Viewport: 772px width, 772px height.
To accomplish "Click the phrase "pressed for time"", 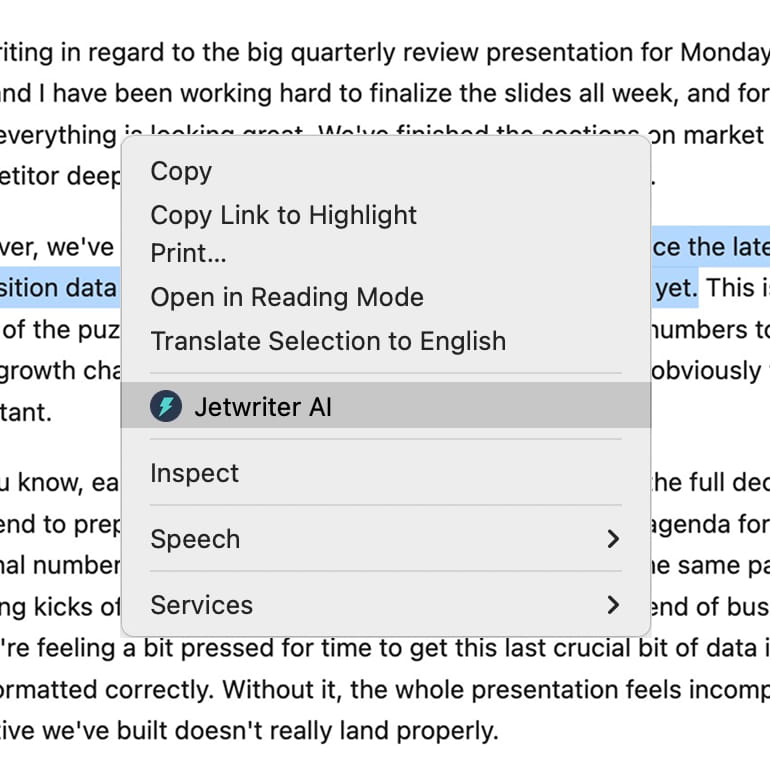I will 263,648.
